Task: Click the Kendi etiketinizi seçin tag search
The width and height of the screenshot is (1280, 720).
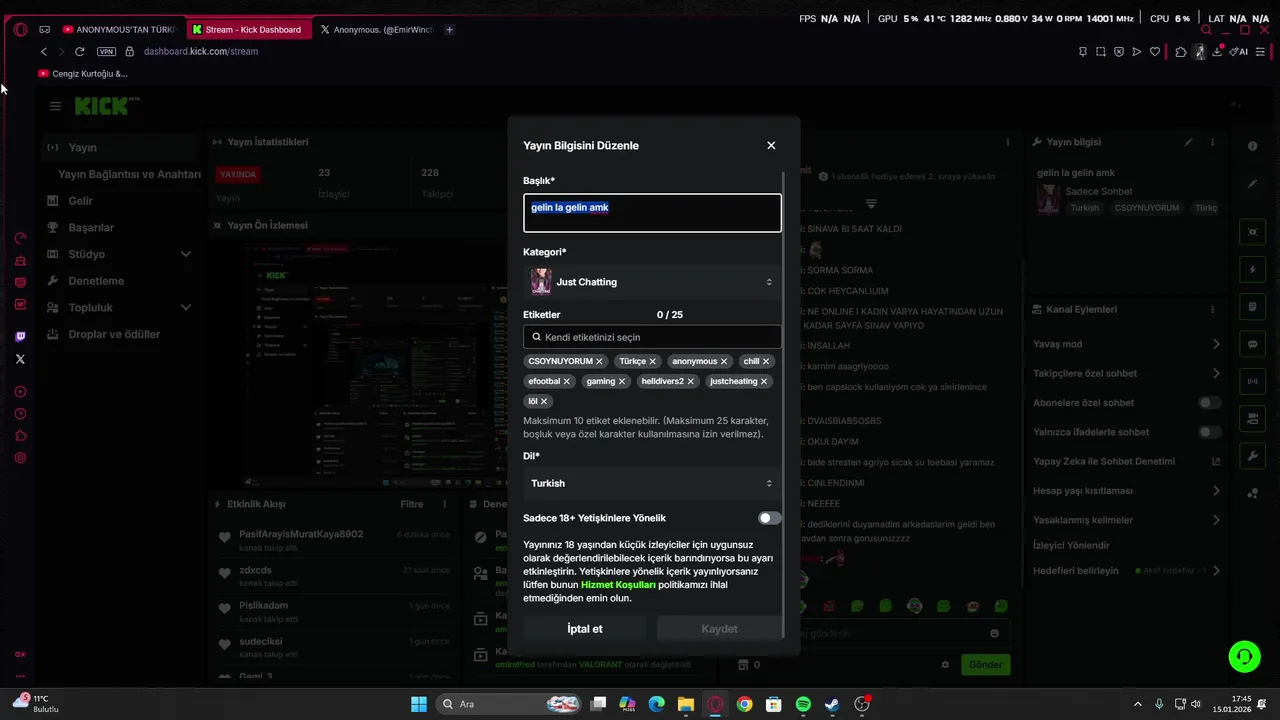Action: pyautogui.click(x=652, y=337)
